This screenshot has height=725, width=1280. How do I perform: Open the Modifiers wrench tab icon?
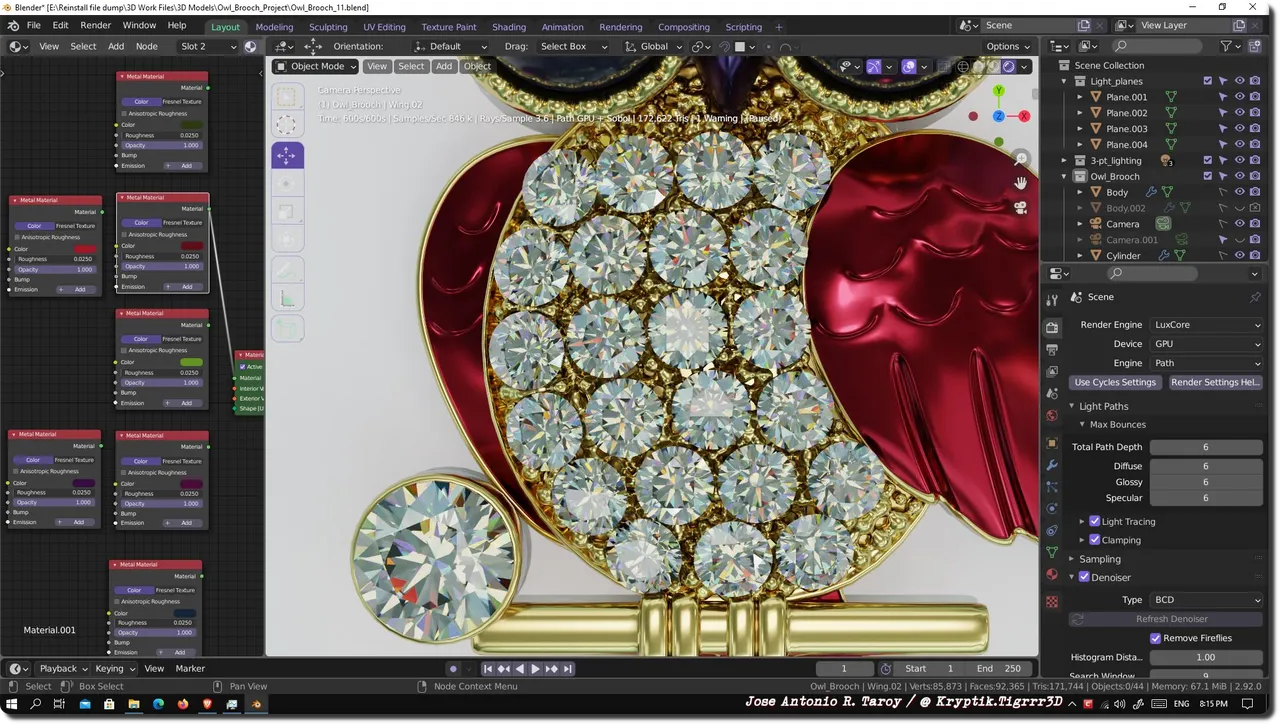[1052, 465]
